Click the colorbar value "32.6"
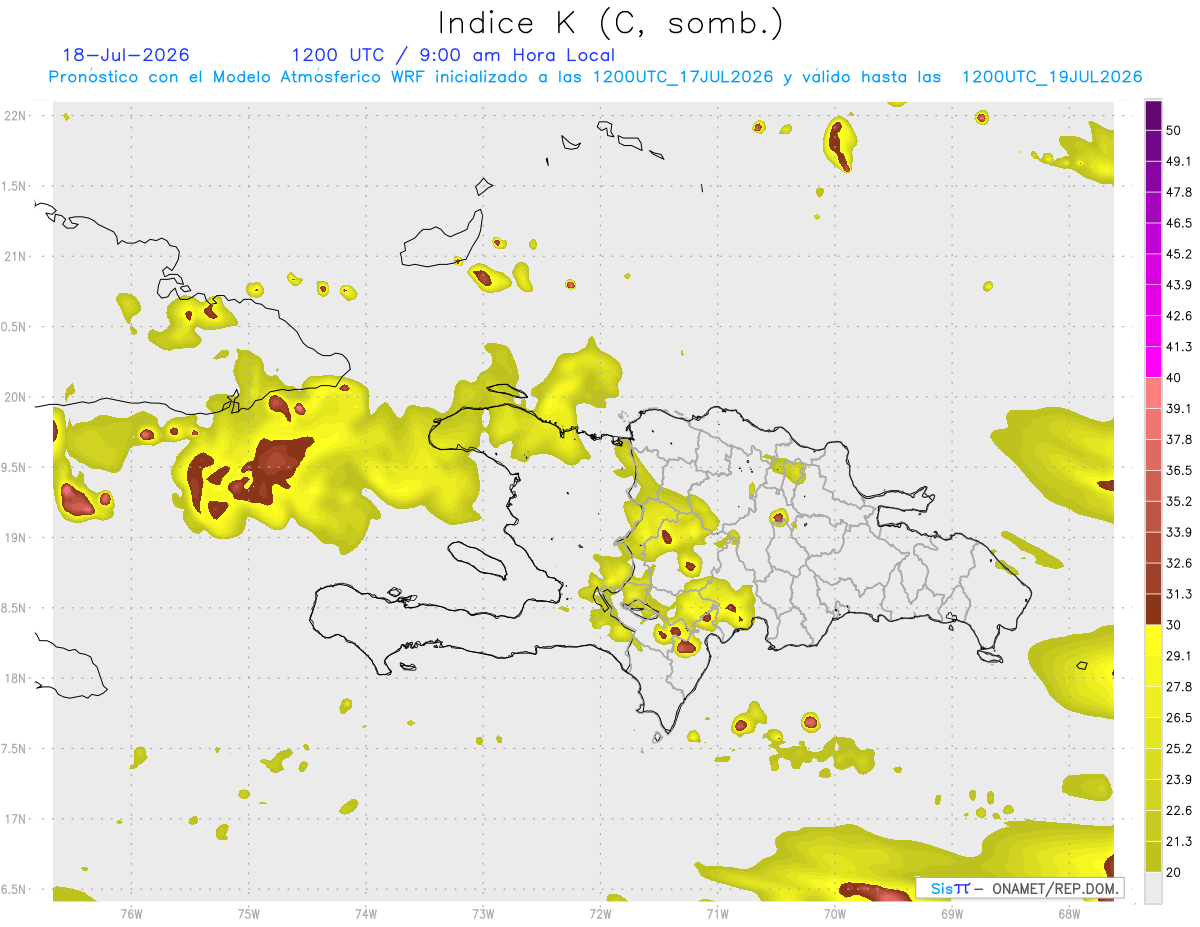 click(1179, 563)
